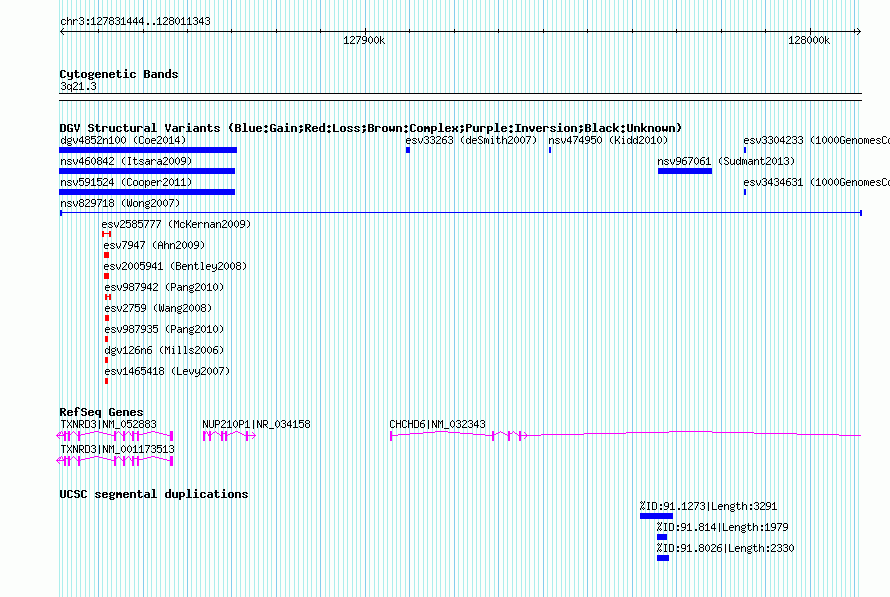Screen dimensions: 890x597
Task: Open the nsv591524 (Cooper2011) variant label
Action: 126,182
